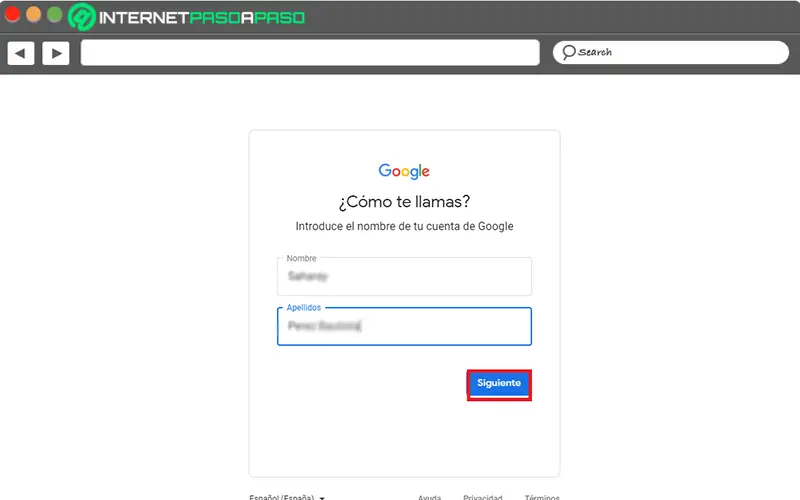
Task: Click the orange minimize window dot
Action: [x=34, y=14]
